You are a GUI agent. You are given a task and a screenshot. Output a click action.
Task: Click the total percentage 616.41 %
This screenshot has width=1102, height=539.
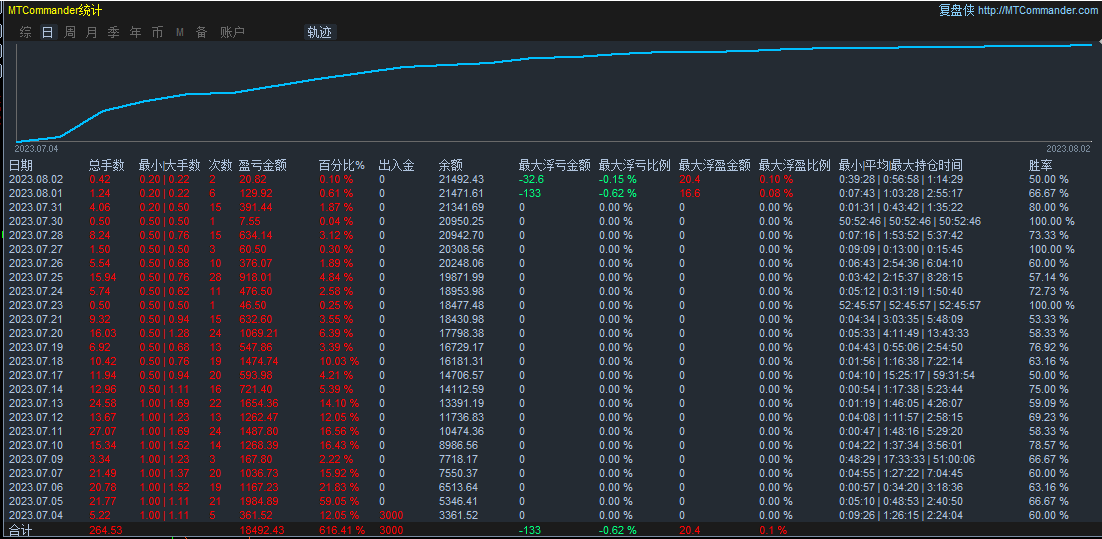coord(342,530)
